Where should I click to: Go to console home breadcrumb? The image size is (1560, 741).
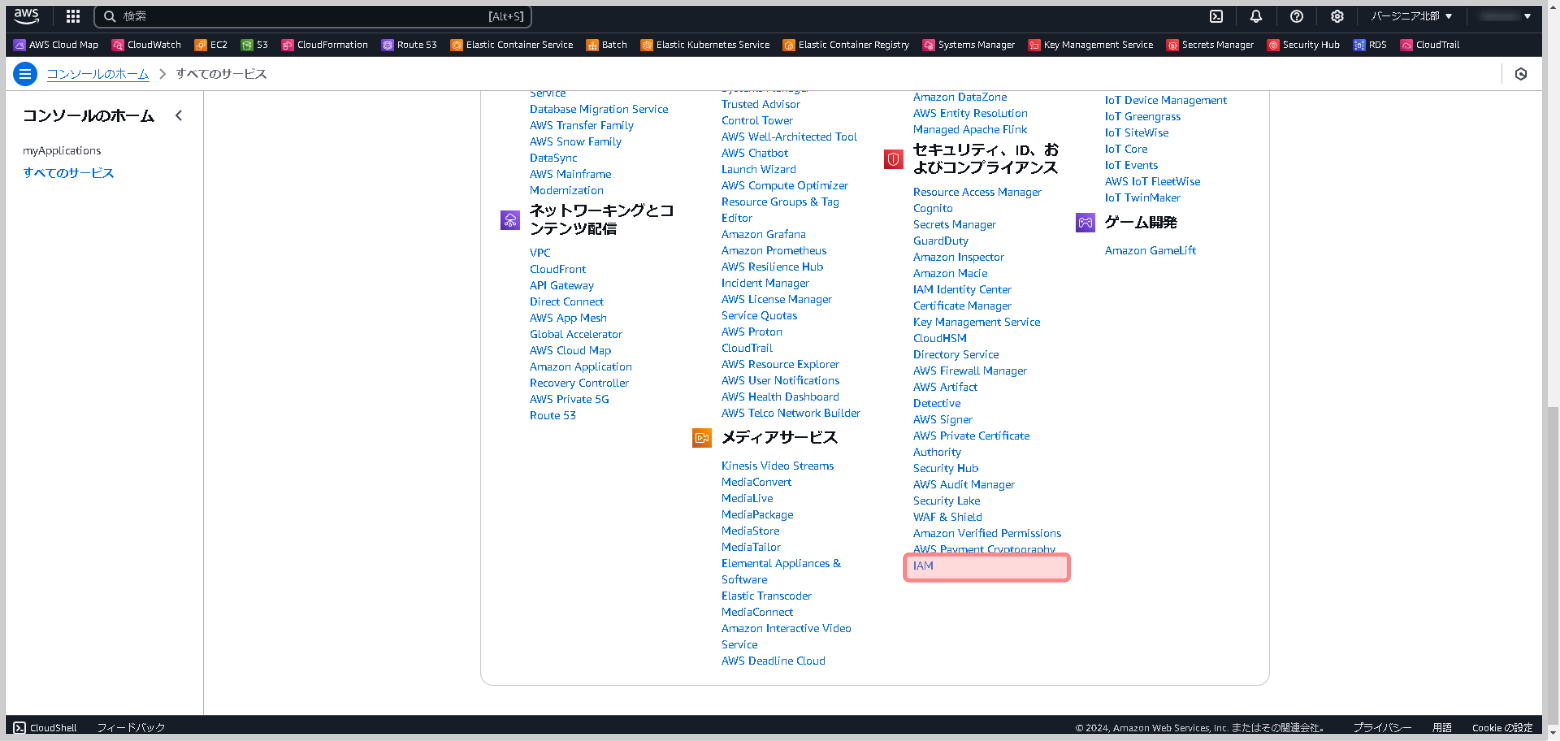pos(98,74)
